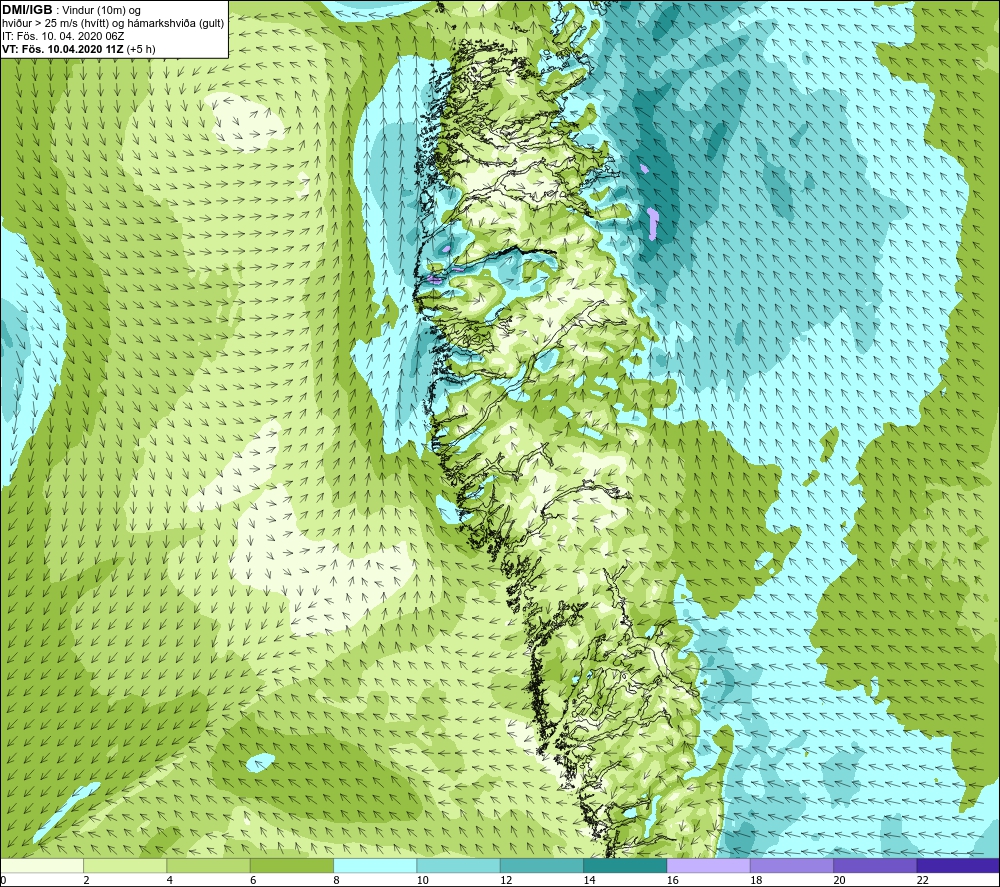Click the darkest purple legend swatch above 22
1000x887 pixels.
[x=958, y=865]
